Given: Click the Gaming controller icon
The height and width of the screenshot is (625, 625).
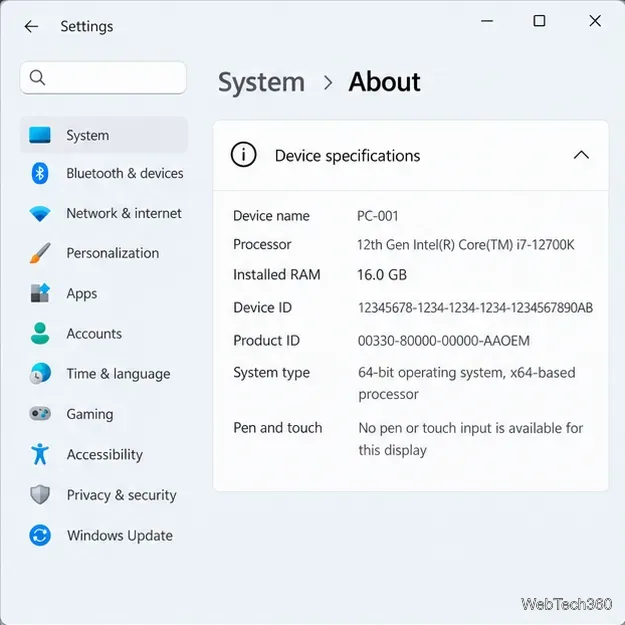Looking at the screenshot, I should coord(40,413).
